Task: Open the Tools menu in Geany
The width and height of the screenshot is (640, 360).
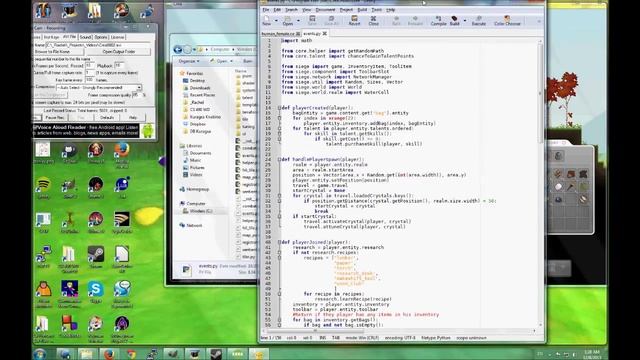Action: tap(376, 10)
